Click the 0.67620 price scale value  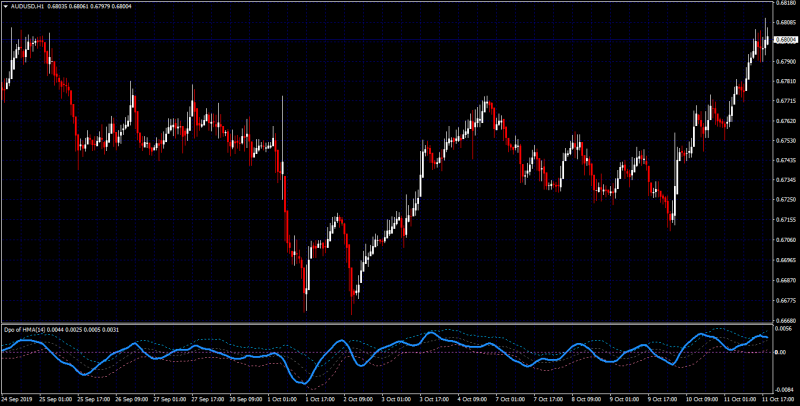pyautogui.click(x=786, y=121)
